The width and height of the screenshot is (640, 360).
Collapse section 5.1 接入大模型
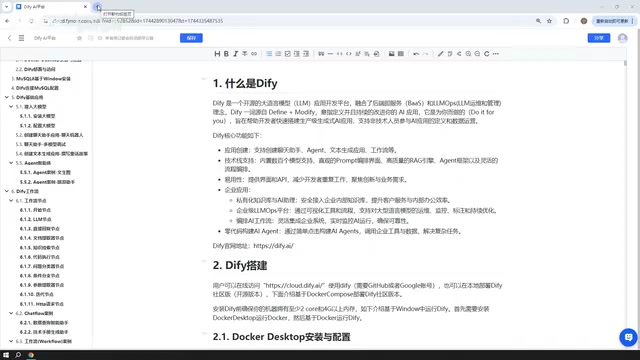tap(11, 107)
